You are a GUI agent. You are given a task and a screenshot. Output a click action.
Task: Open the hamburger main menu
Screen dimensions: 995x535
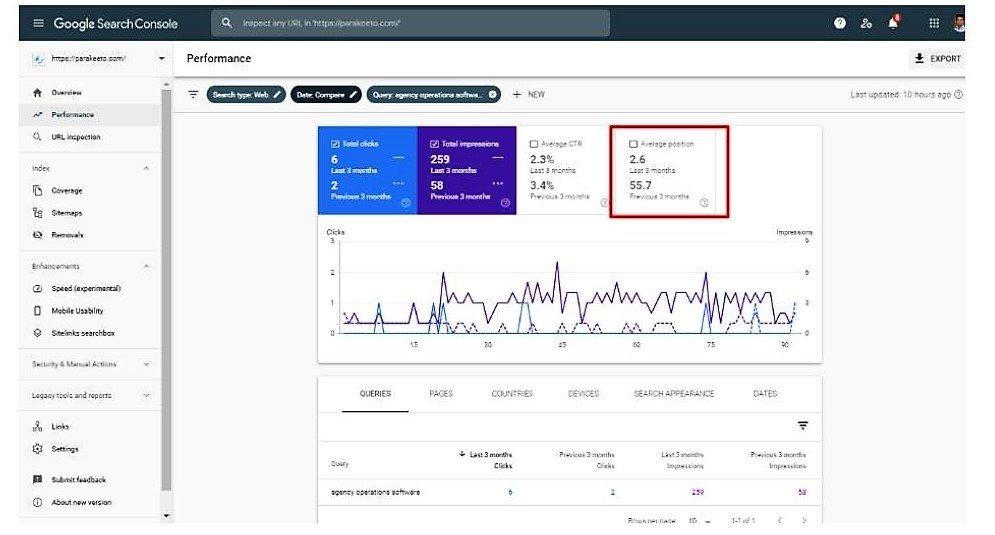39,23
